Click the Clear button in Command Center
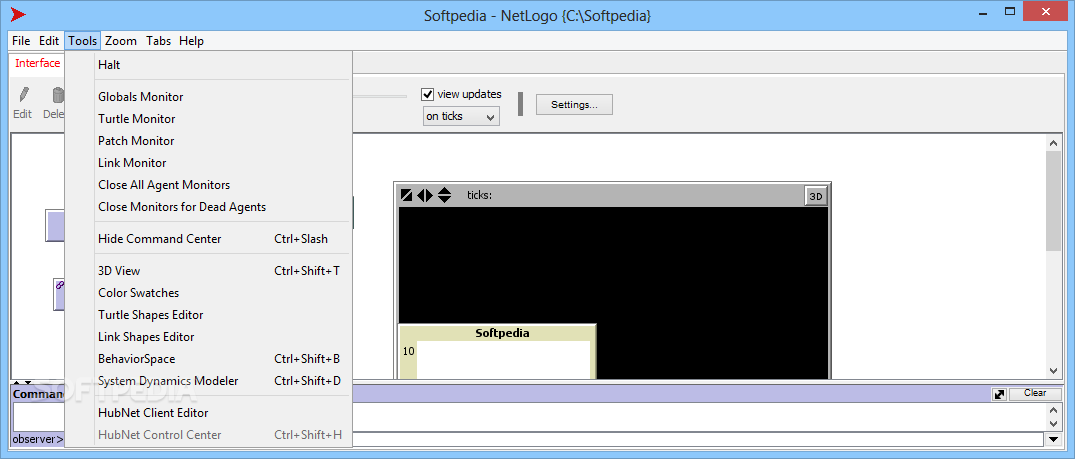Viewport: 1075px width, 459px height. (x=1035, y=393)
